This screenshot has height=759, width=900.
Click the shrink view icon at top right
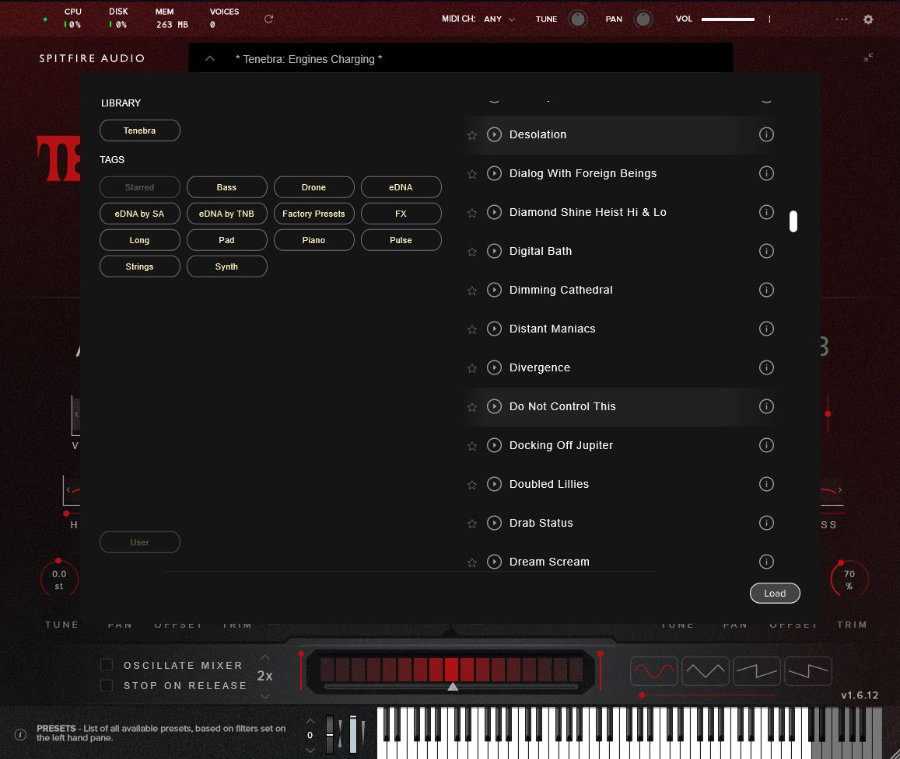pos(868,57)
